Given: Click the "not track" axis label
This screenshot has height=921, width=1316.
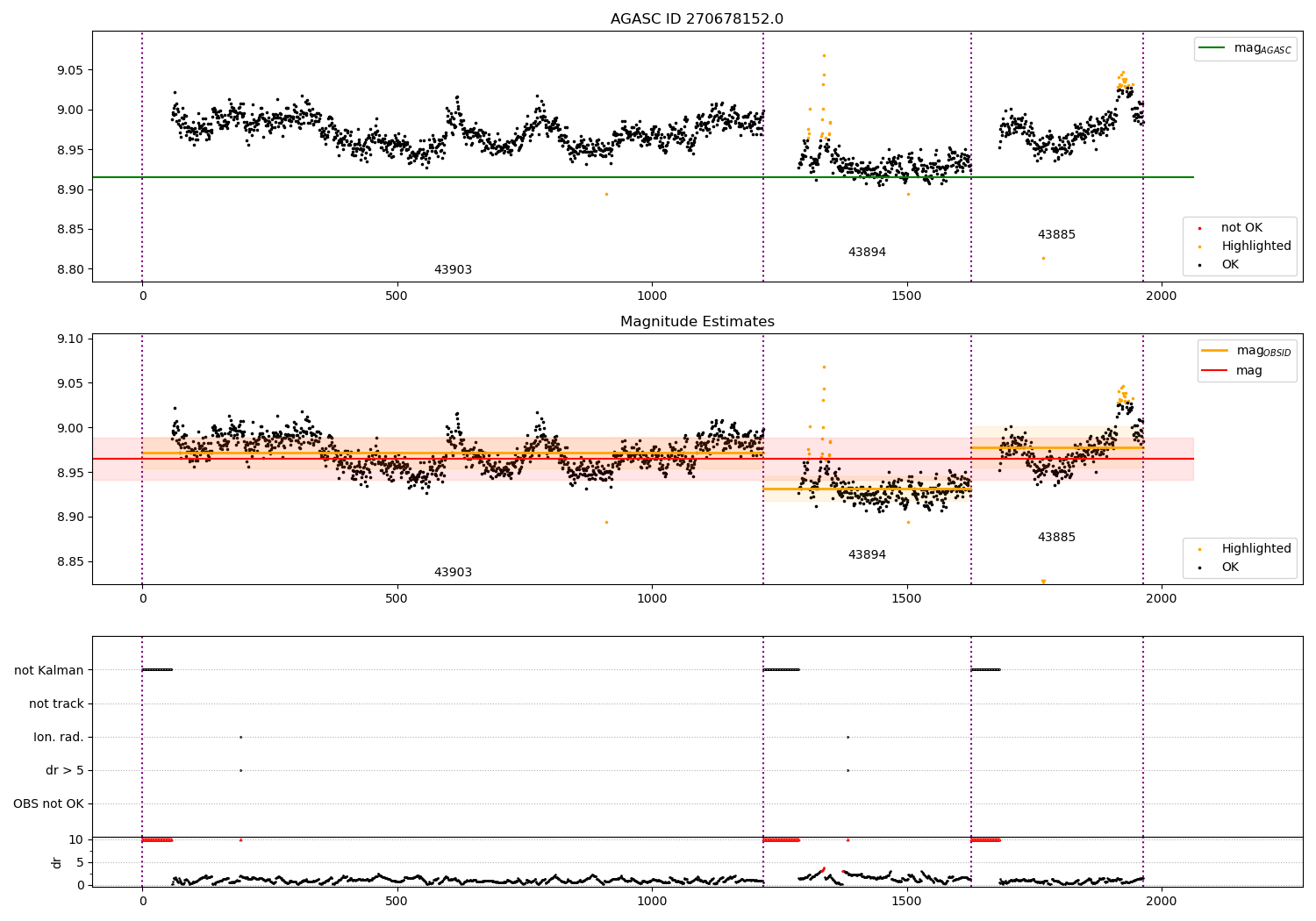Looking at the screenshot, I should click(56, 703).
